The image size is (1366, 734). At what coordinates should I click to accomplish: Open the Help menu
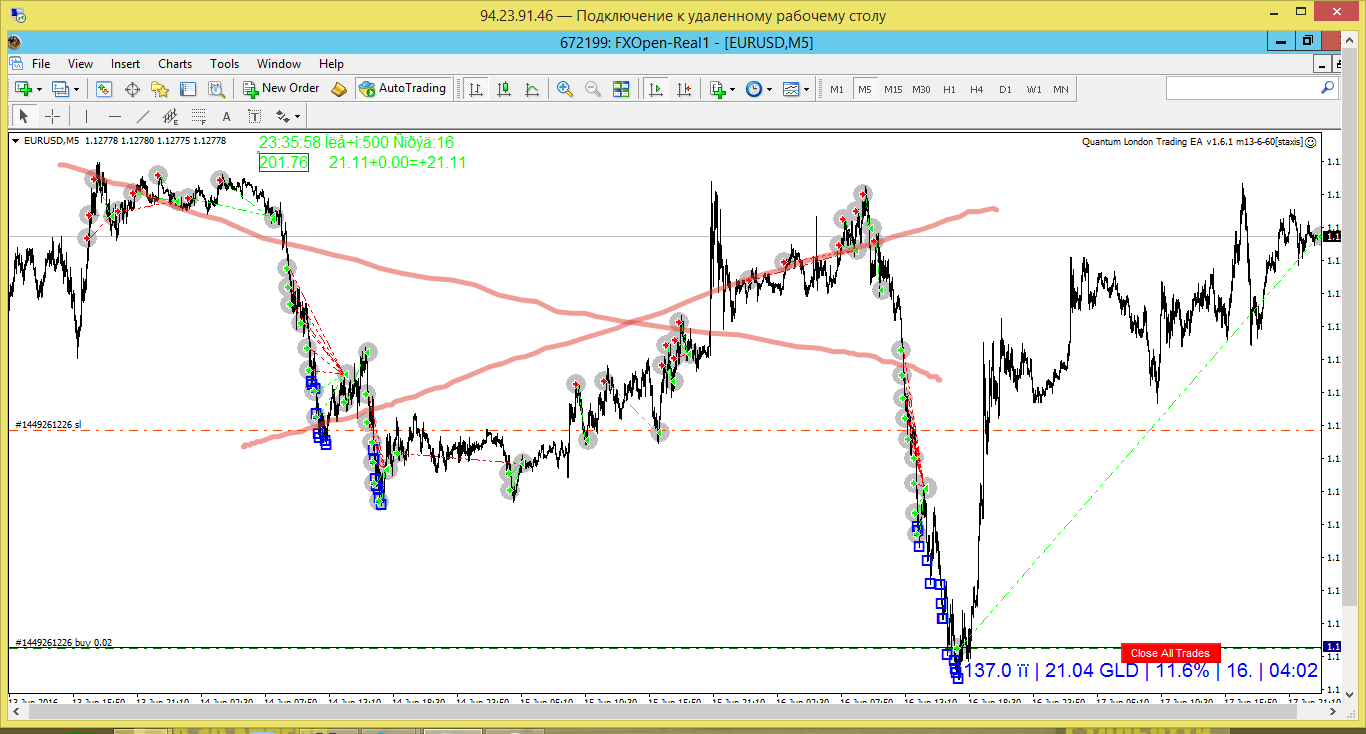pos(332,63)
